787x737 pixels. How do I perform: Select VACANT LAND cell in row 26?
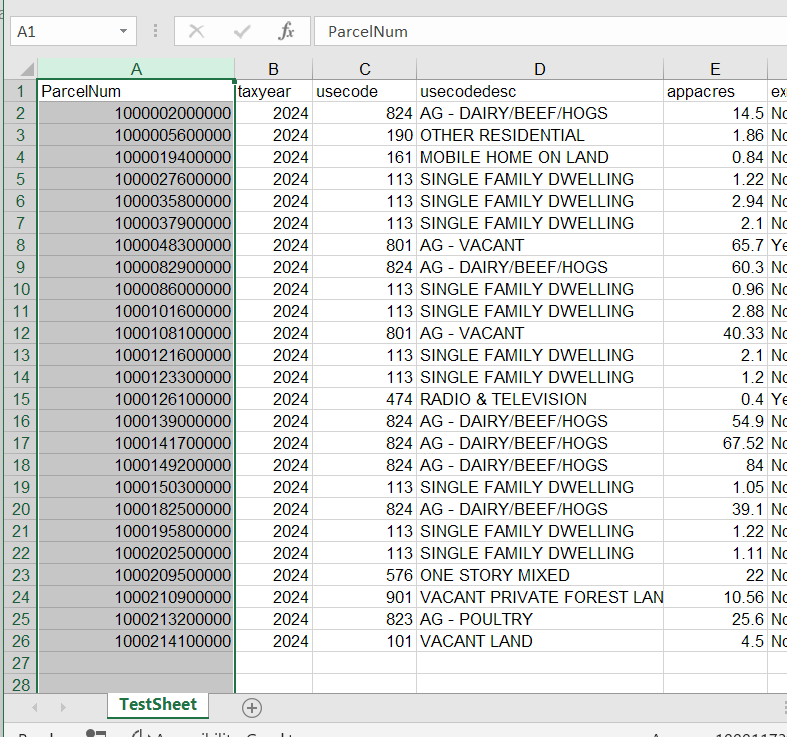click(540, 642)
